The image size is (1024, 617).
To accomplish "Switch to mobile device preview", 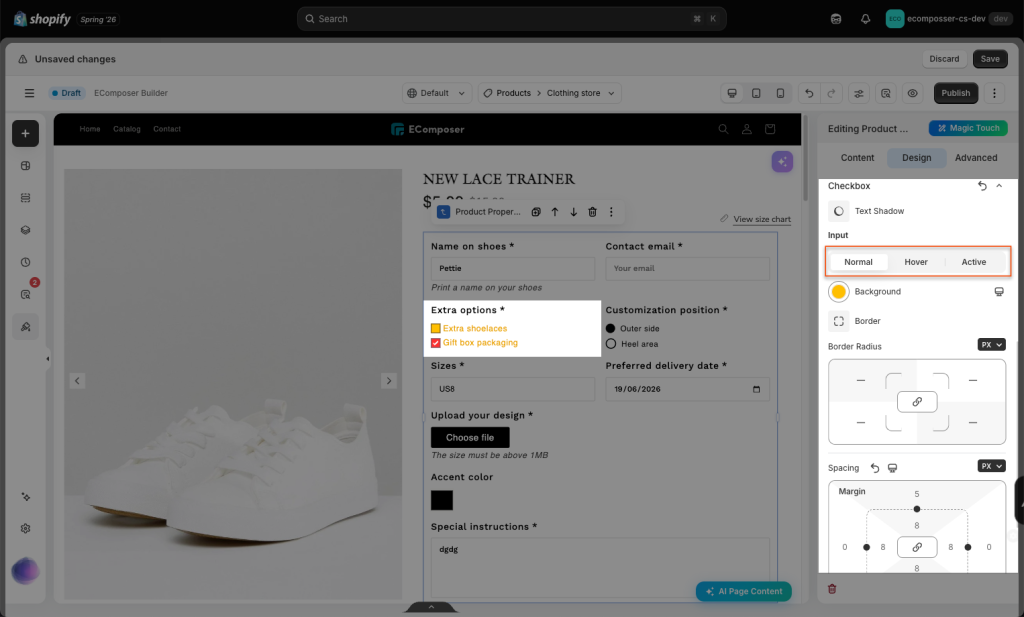I will 780,93.
